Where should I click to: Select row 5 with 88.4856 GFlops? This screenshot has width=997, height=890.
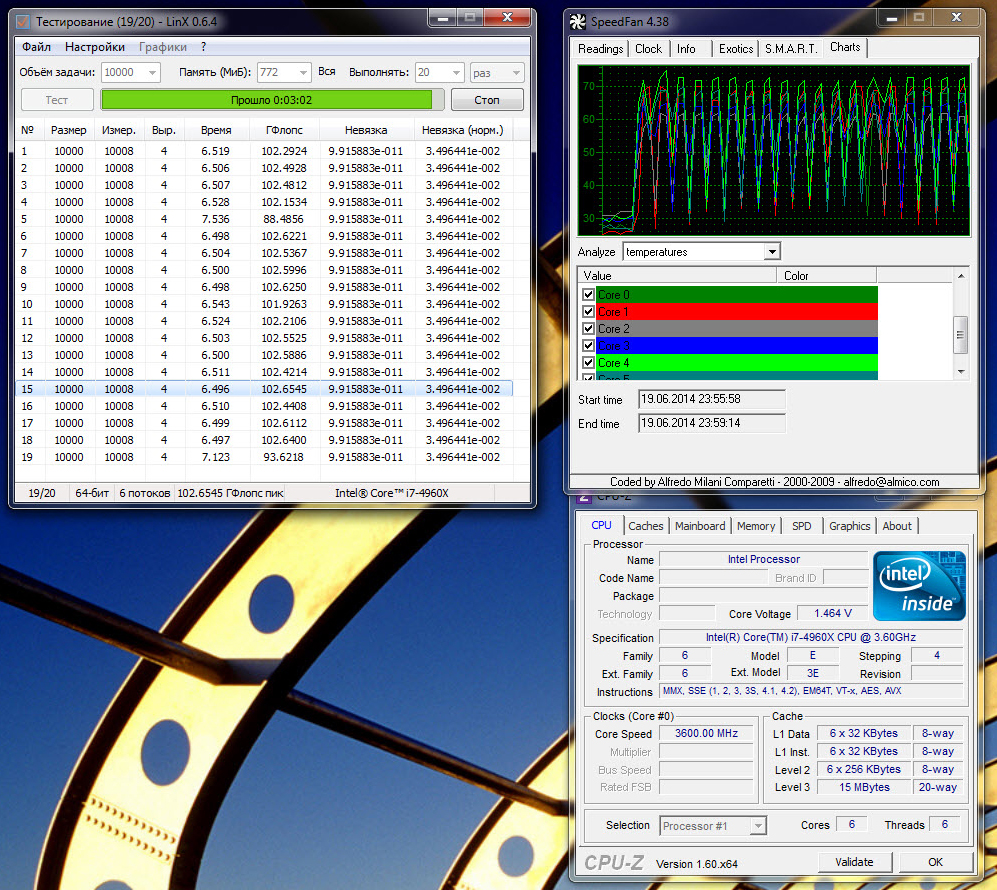[x=263, y=219]
